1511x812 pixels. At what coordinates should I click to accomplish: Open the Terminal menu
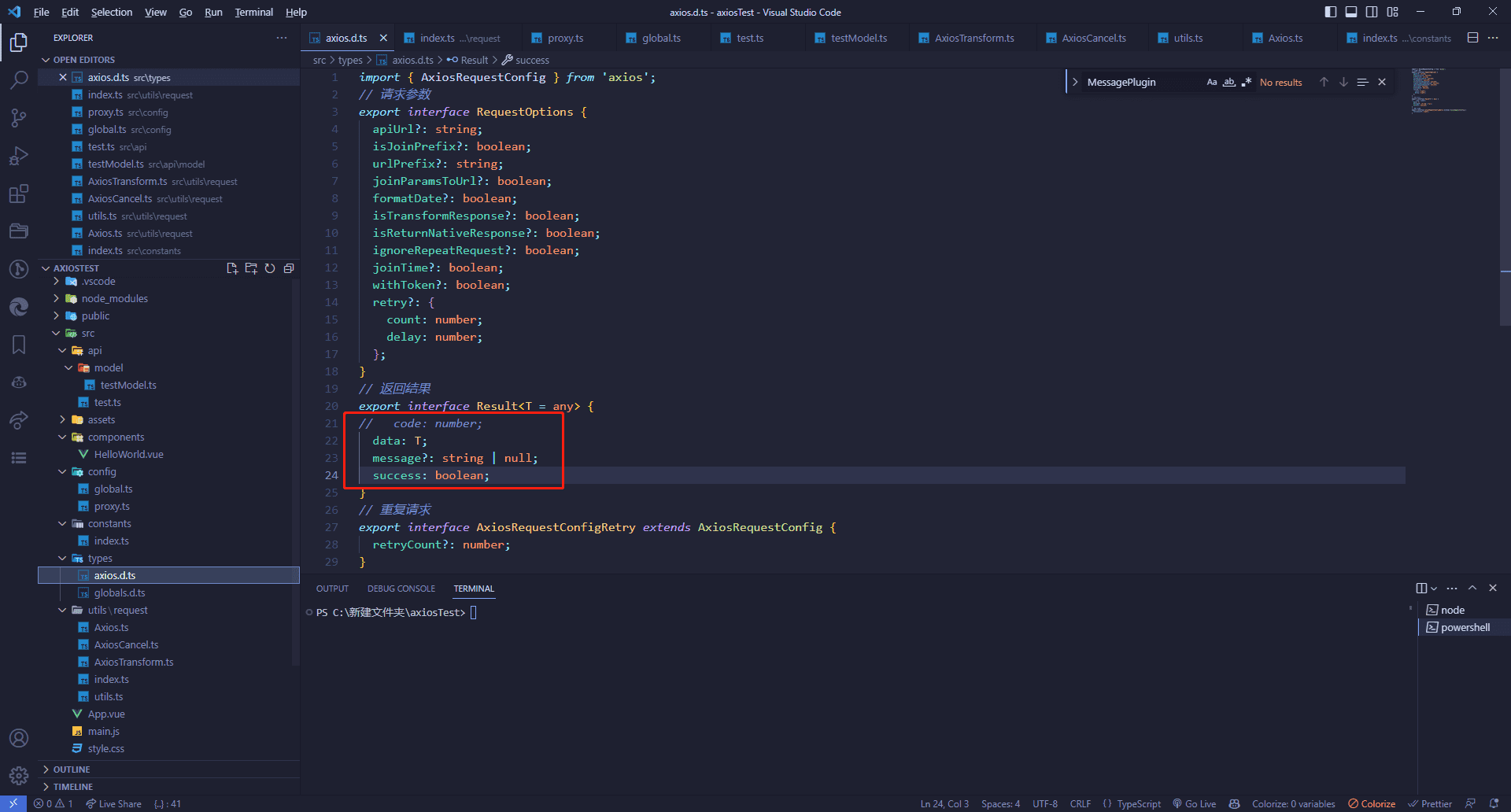click(x=253, y=12)
